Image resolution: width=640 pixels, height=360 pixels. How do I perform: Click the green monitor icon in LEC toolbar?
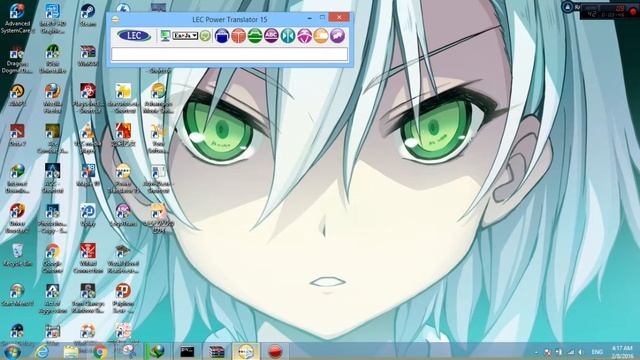[165, 36]
